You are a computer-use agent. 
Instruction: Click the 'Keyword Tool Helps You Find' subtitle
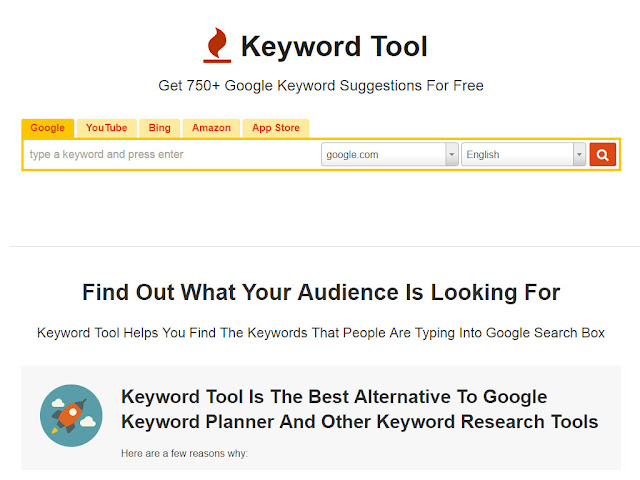pos(321,333)
